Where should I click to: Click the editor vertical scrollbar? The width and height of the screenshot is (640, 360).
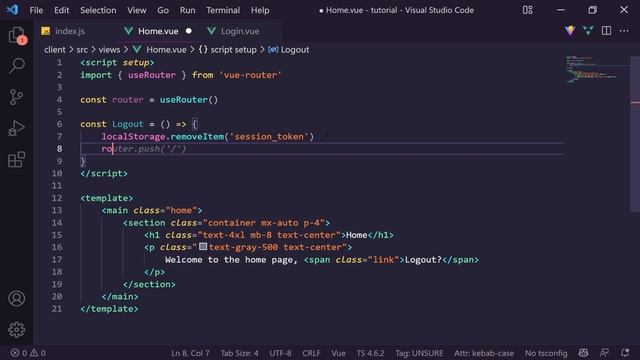[x=635, y=134]
